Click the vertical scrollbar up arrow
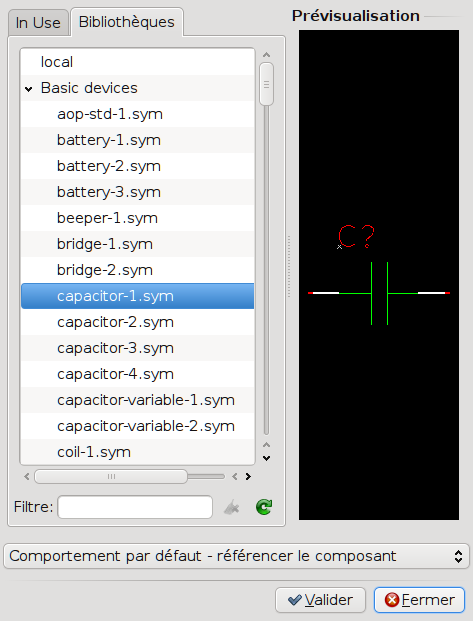 pyautogui.click(x=266, y=55)
